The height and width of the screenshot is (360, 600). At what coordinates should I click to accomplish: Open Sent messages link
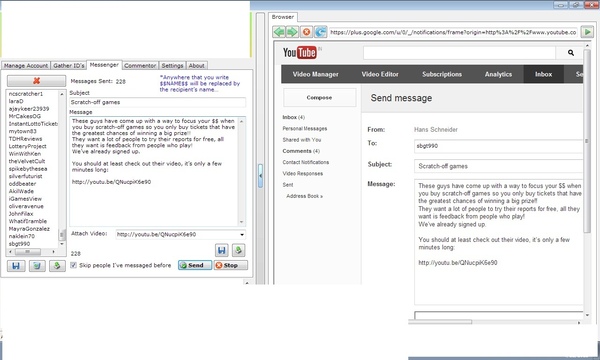pos(288,184)
